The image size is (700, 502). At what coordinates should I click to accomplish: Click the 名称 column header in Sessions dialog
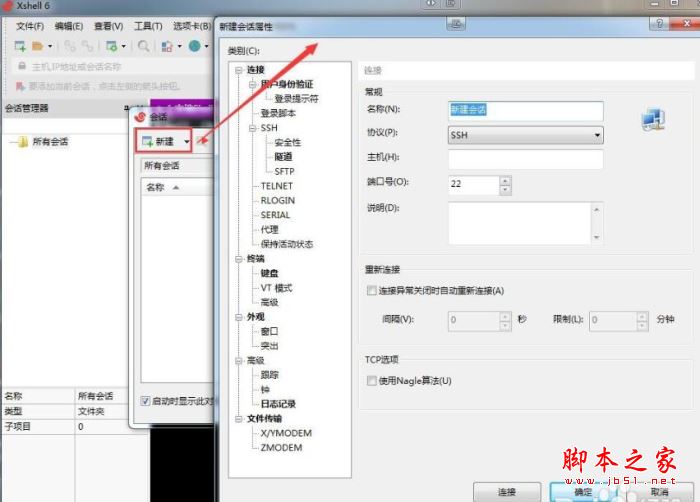[155, 188]
